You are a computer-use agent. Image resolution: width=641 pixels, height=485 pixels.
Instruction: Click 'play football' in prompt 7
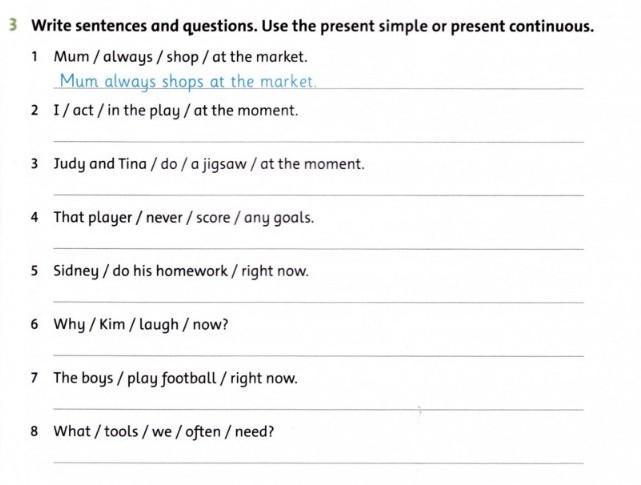171,379
